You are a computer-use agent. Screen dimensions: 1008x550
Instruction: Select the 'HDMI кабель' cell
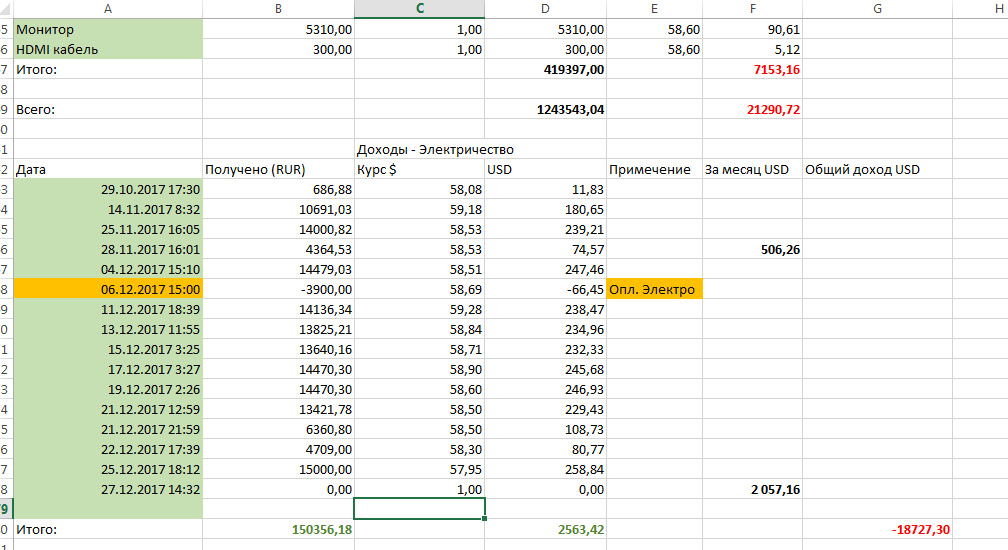107,49
